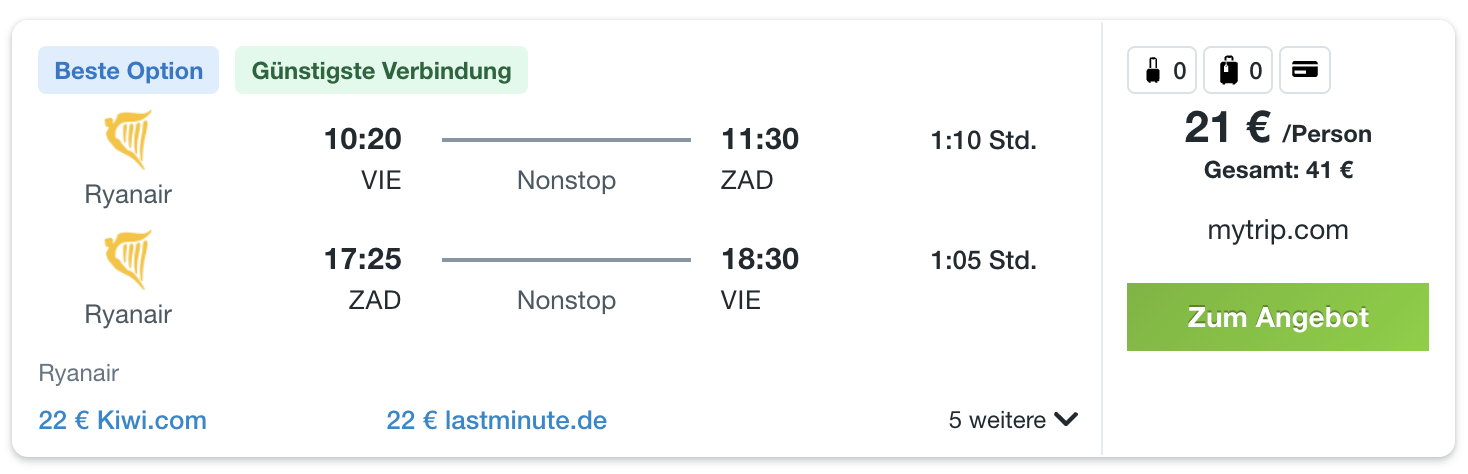Click the return 17:25 departure time

pyautogui.click(x=362, y=260)
